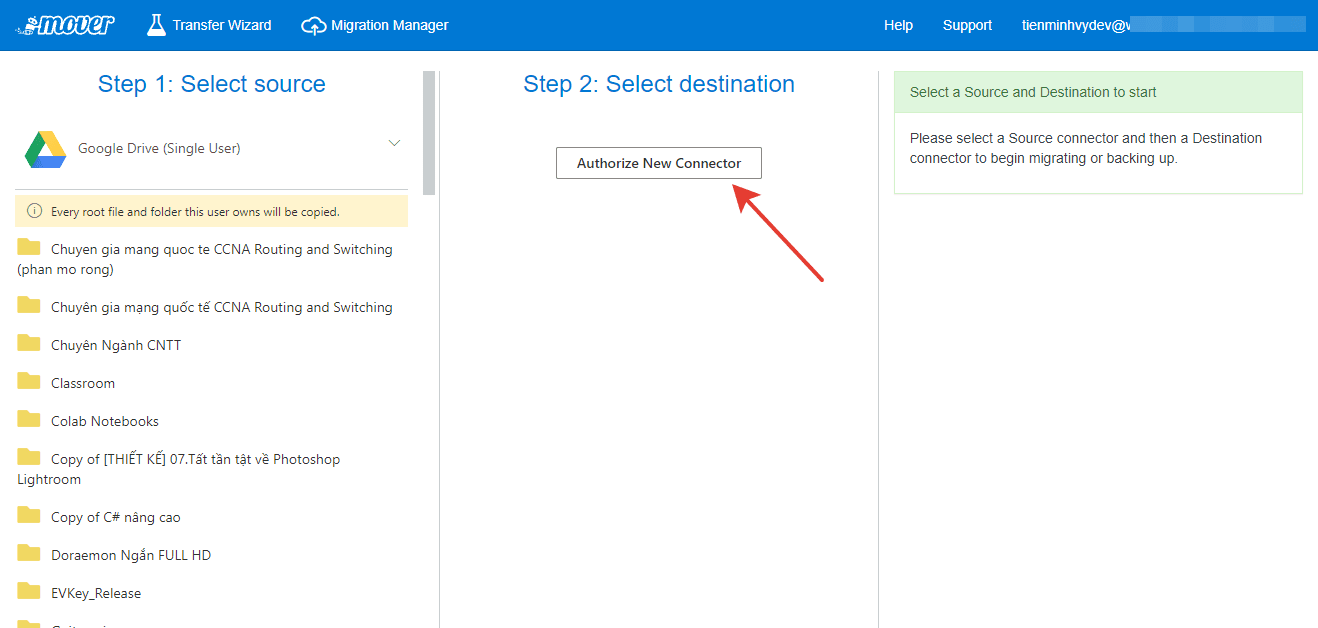Click the folder icon beside EVKey_Release
Screen dimensions: 1318x628
point(29,591)
